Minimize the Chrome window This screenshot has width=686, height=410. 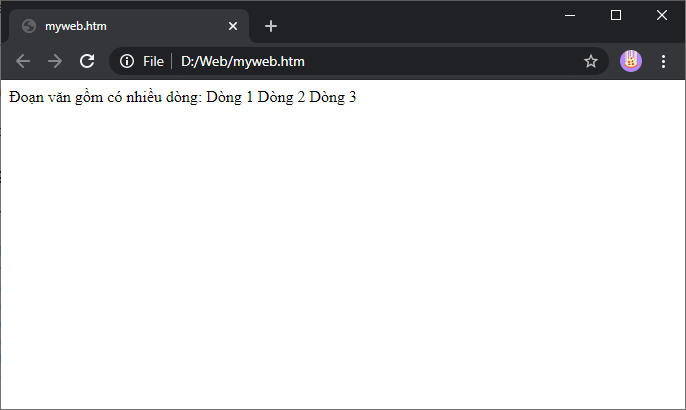click(x=570, y=15)
